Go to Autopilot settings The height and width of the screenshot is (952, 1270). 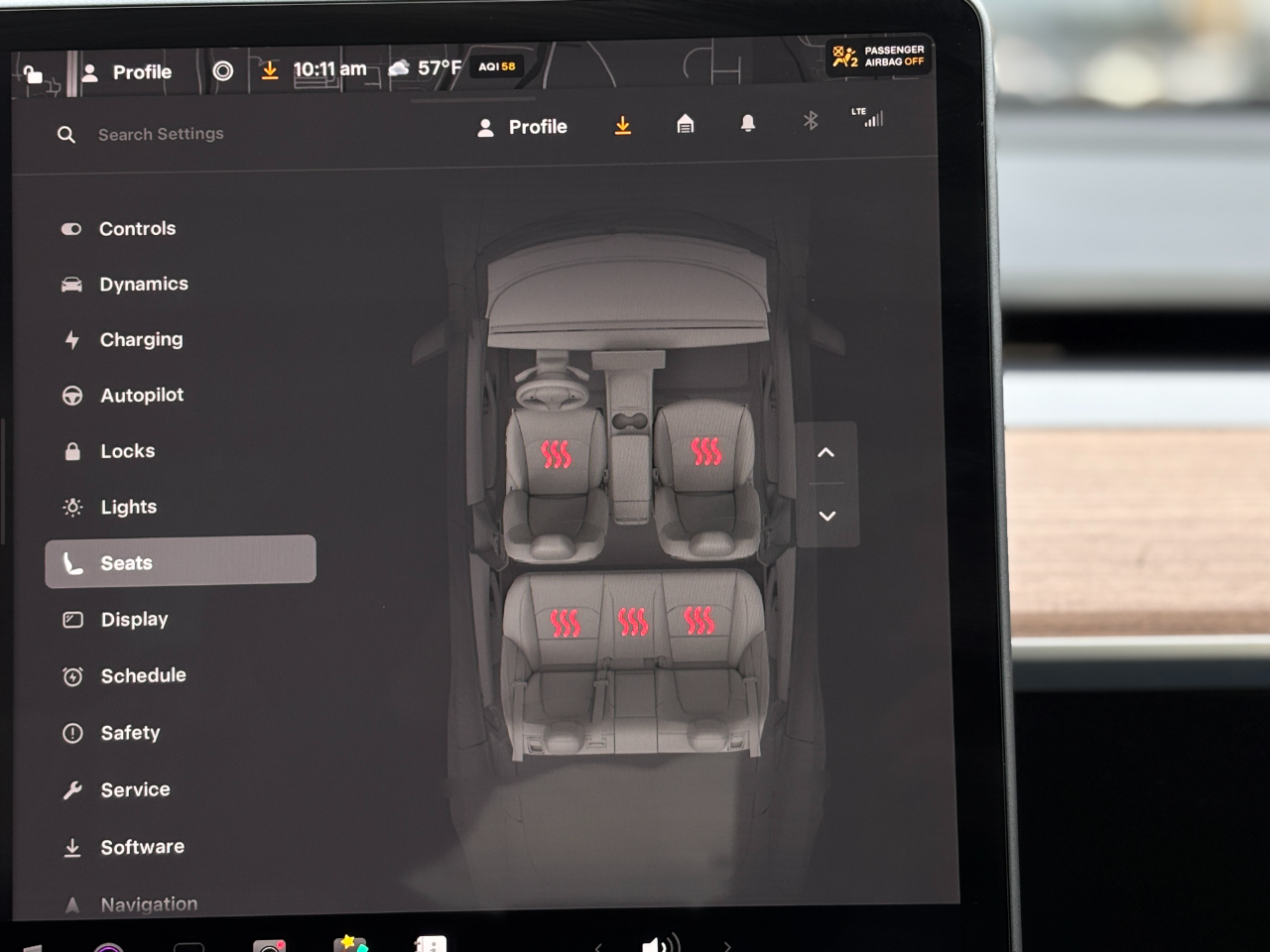(x=142, y=396)
